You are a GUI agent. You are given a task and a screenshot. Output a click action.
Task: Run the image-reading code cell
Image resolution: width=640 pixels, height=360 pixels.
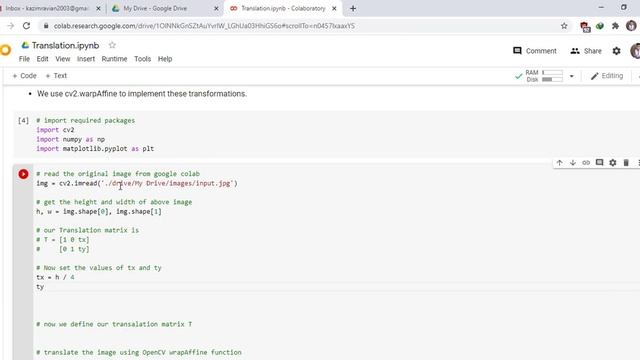coord(23,174)
